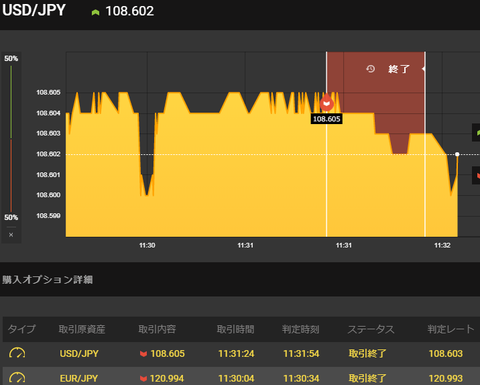The image size is (480, 385).
Task: Select the USD/JPY asset cell in table
Action: coord(79,354)
